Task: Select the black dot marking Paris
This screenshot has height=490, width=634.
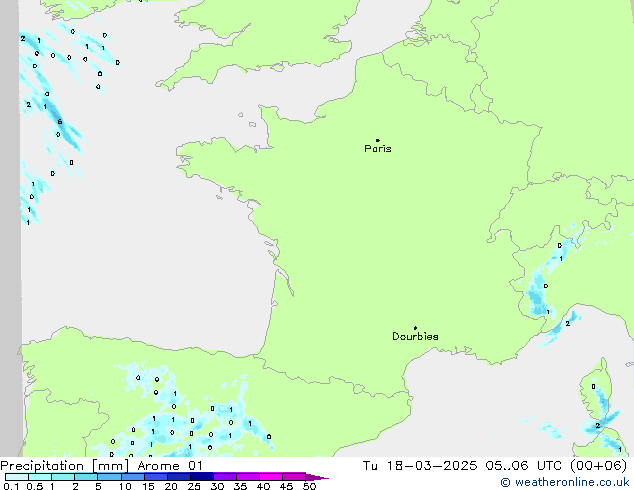Action: click(x=378, y=140)
